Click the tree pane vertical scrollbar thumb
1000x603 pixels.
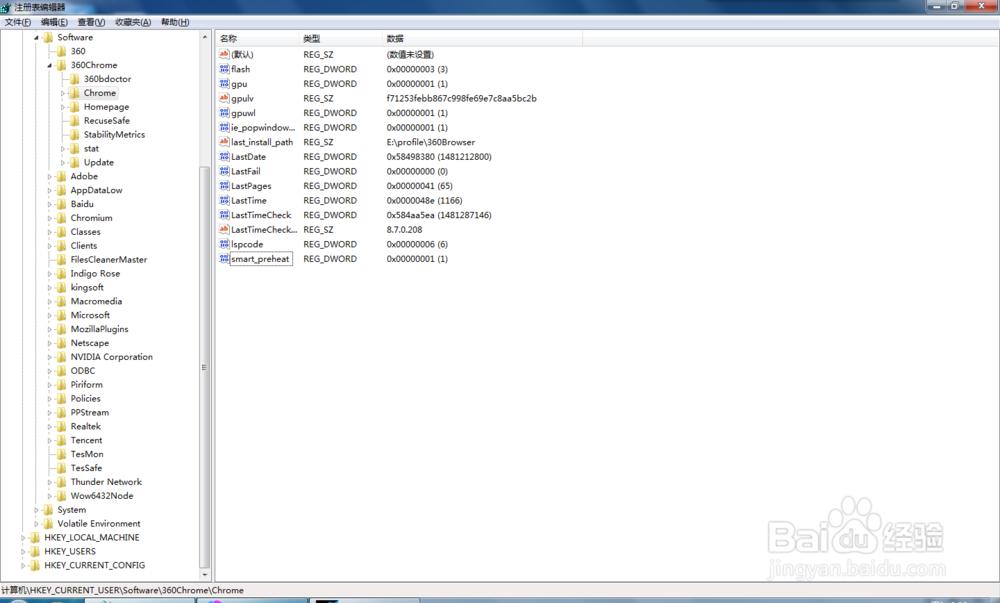coord(205,367)
